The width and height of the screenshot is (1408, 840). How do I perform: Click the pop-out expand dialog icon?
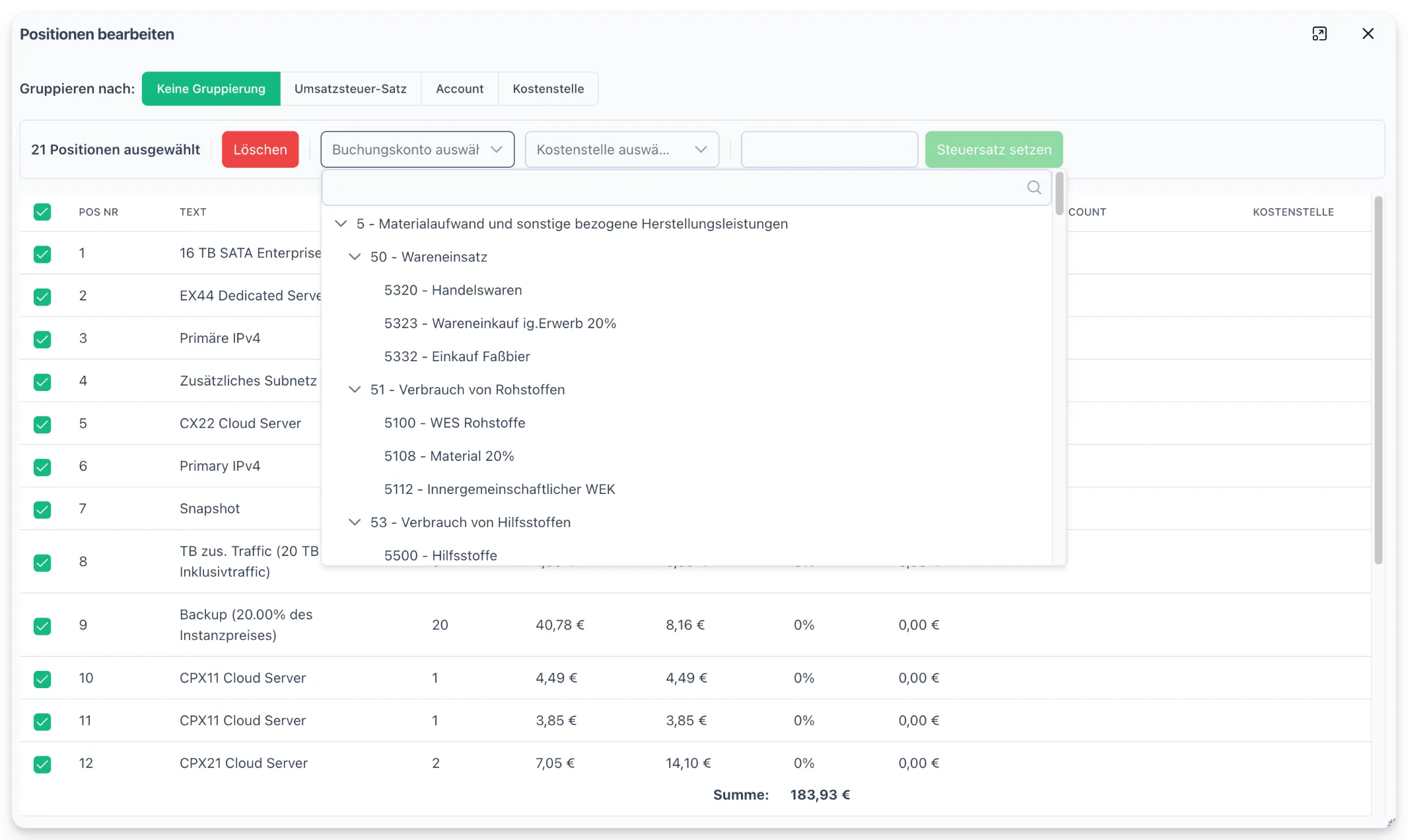point(1320,34)
